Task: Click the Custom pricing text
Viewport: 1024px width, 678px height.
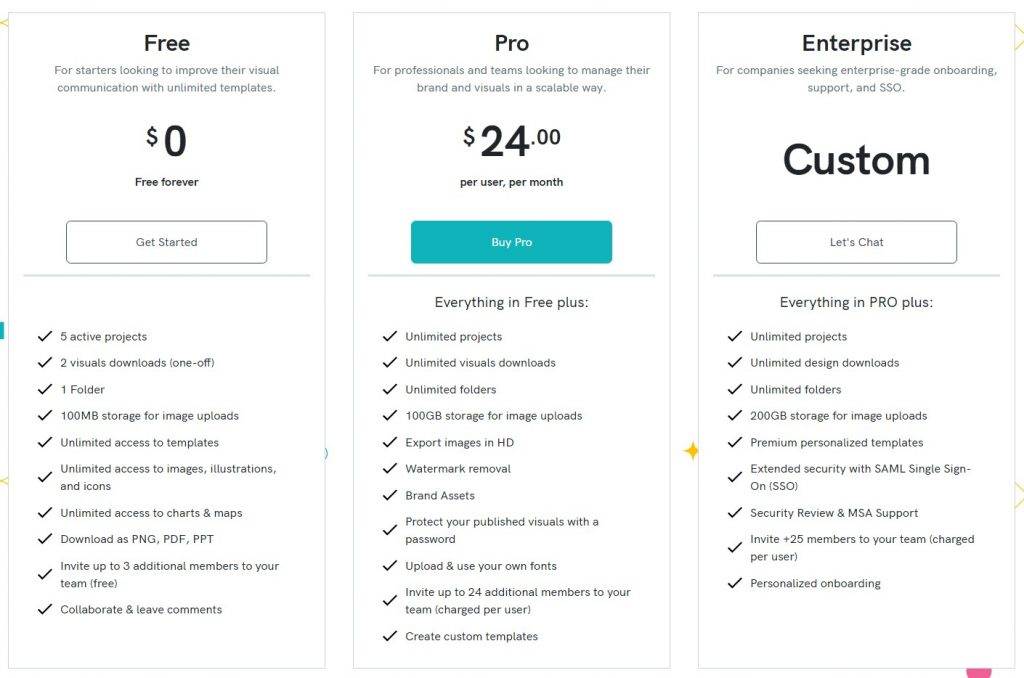Action: click(x=856, y=160)
